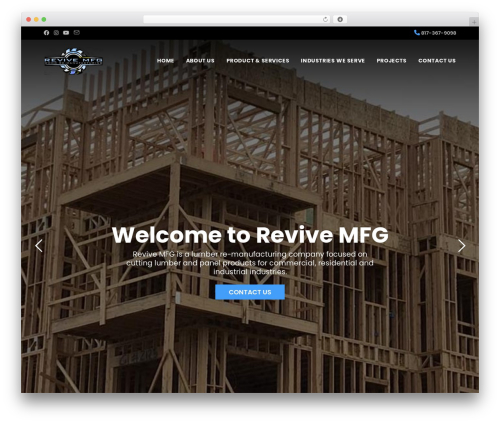Viewport: 500px width, 423px height.
Task: Go to the Home menu item
Action: coord(165,61)
